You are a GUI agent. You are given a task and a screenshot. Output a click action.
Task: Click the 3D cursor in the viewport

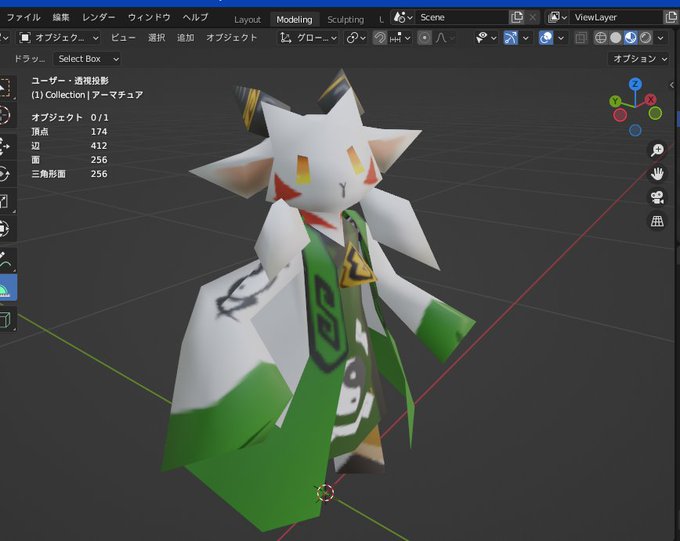(325, 493)
